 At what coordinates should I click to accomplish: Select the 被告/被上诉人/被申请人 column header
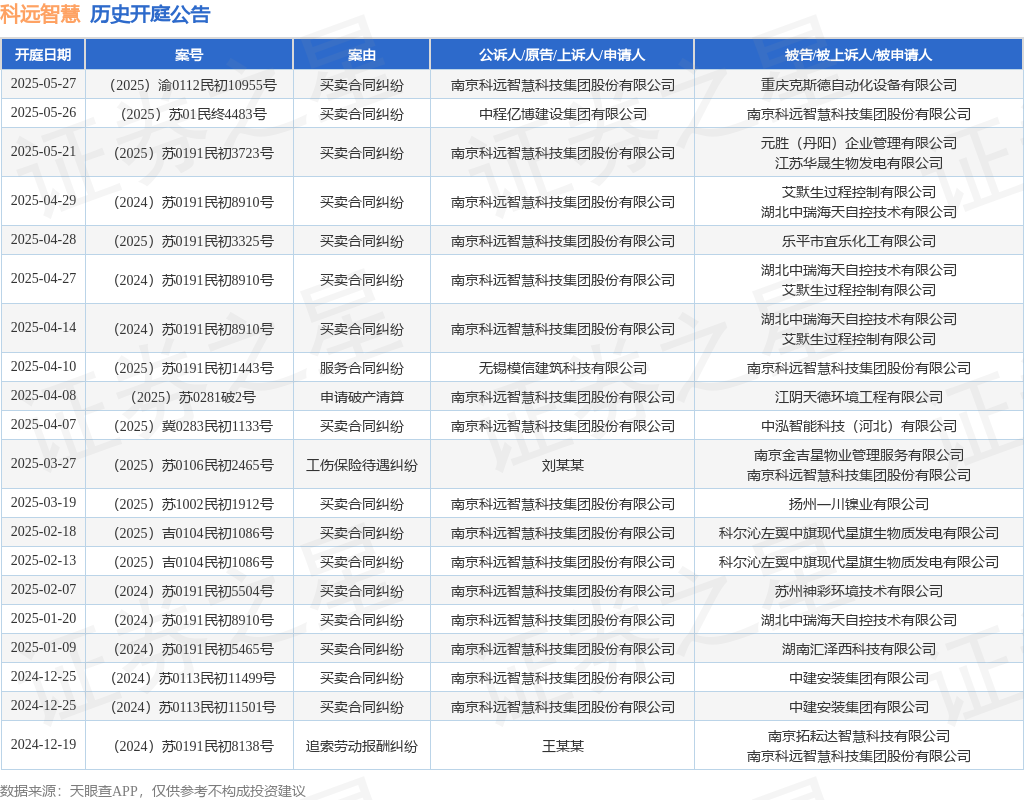[859, 55]
